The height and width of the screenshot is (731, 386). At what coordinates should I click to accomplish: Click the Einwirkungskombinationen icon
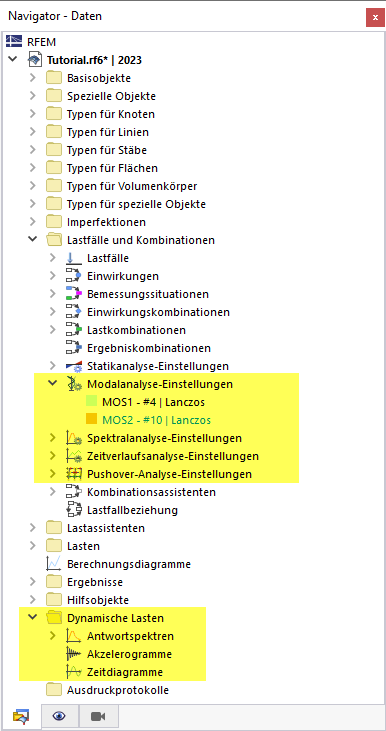coord(74,312)
